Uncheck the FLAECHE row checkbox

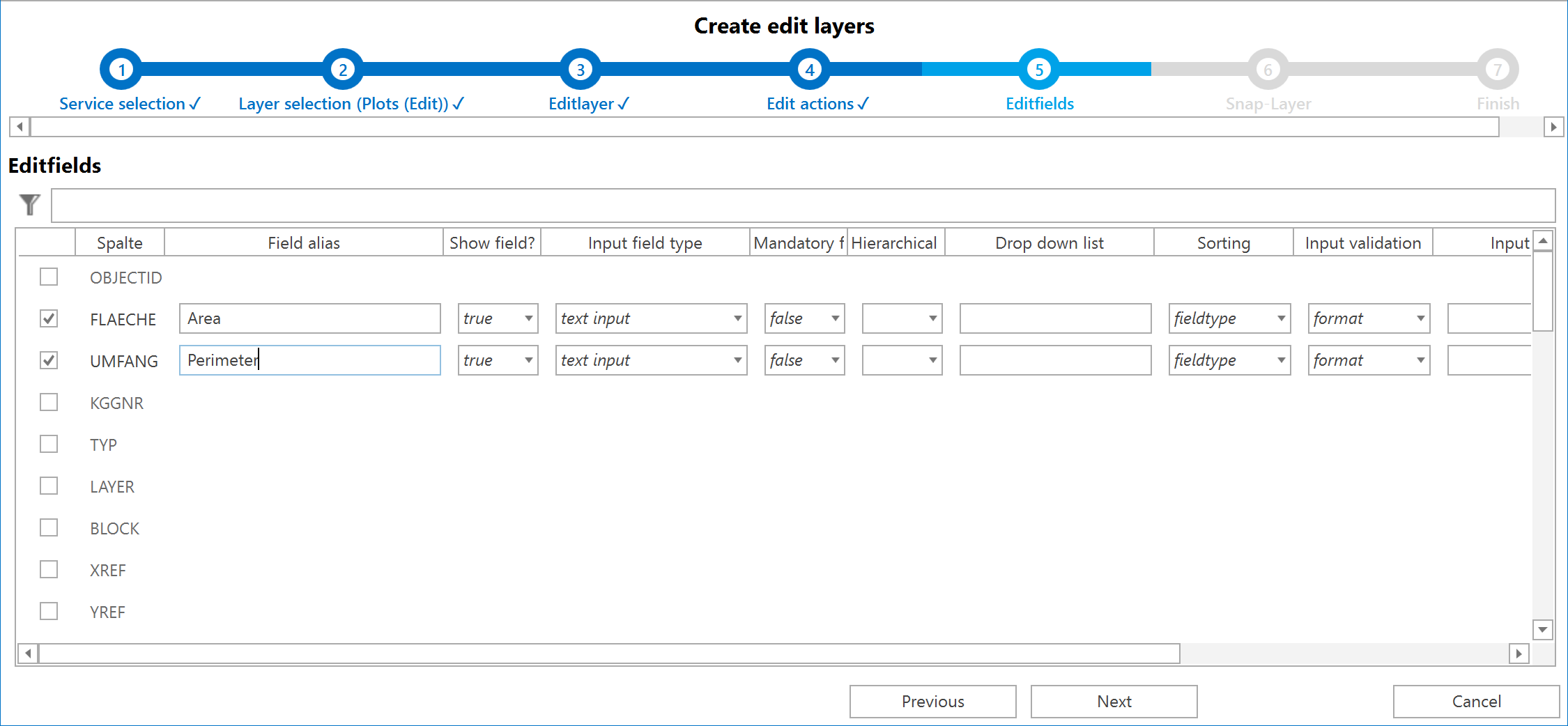[48, 318]
